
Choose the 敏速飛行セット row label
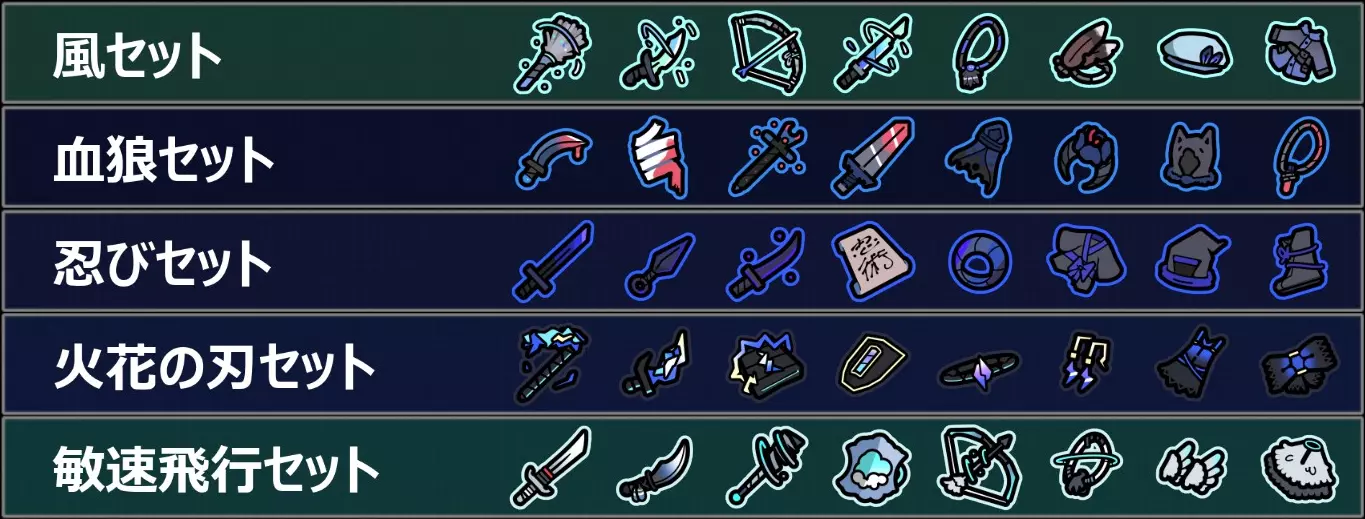tap(217, 470)
